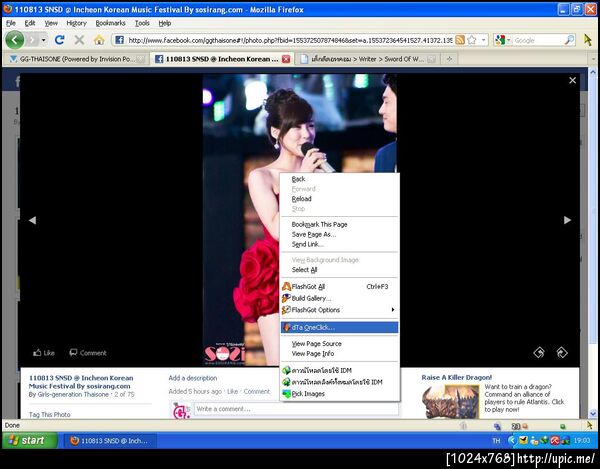Image resolution: width=600 pixels, height=469 pixels.
Task: Rotate photo left icon in viewer
Action: [539, 352]
